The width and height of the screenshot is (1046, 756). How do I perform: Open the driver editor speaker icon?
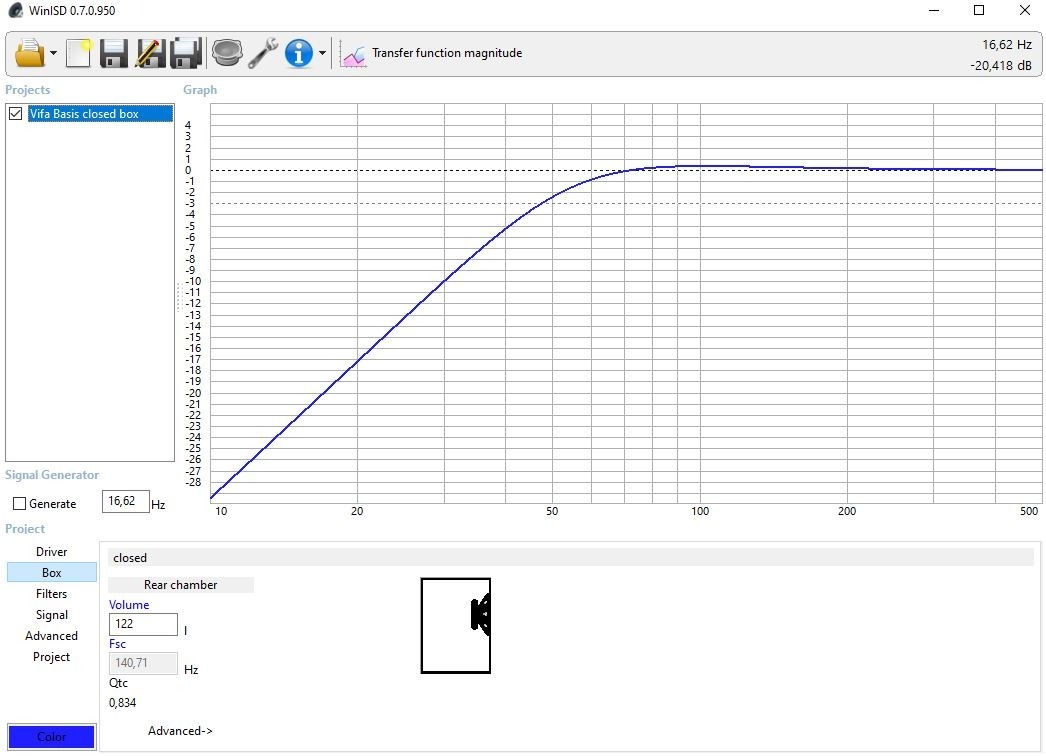click(227, 53)
